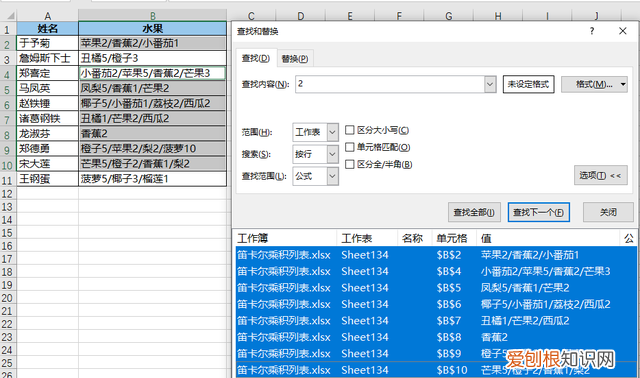This screenshot has height=378, width=640.
Task: Click cell containing 王钢蛋
Action: click(47, 179)
